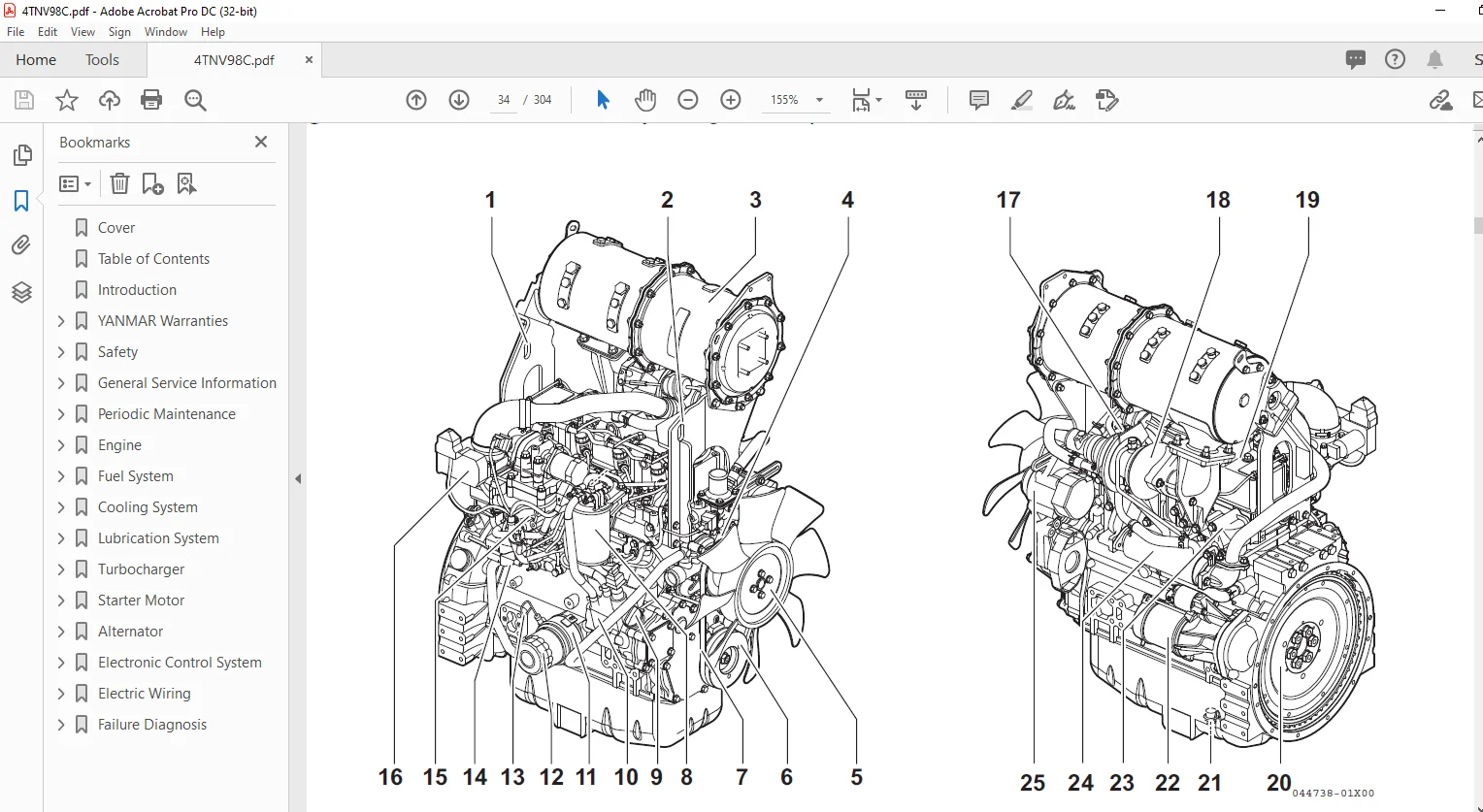
Task: Go to the Alternator bookmark
Action: (x=130, y=632)
